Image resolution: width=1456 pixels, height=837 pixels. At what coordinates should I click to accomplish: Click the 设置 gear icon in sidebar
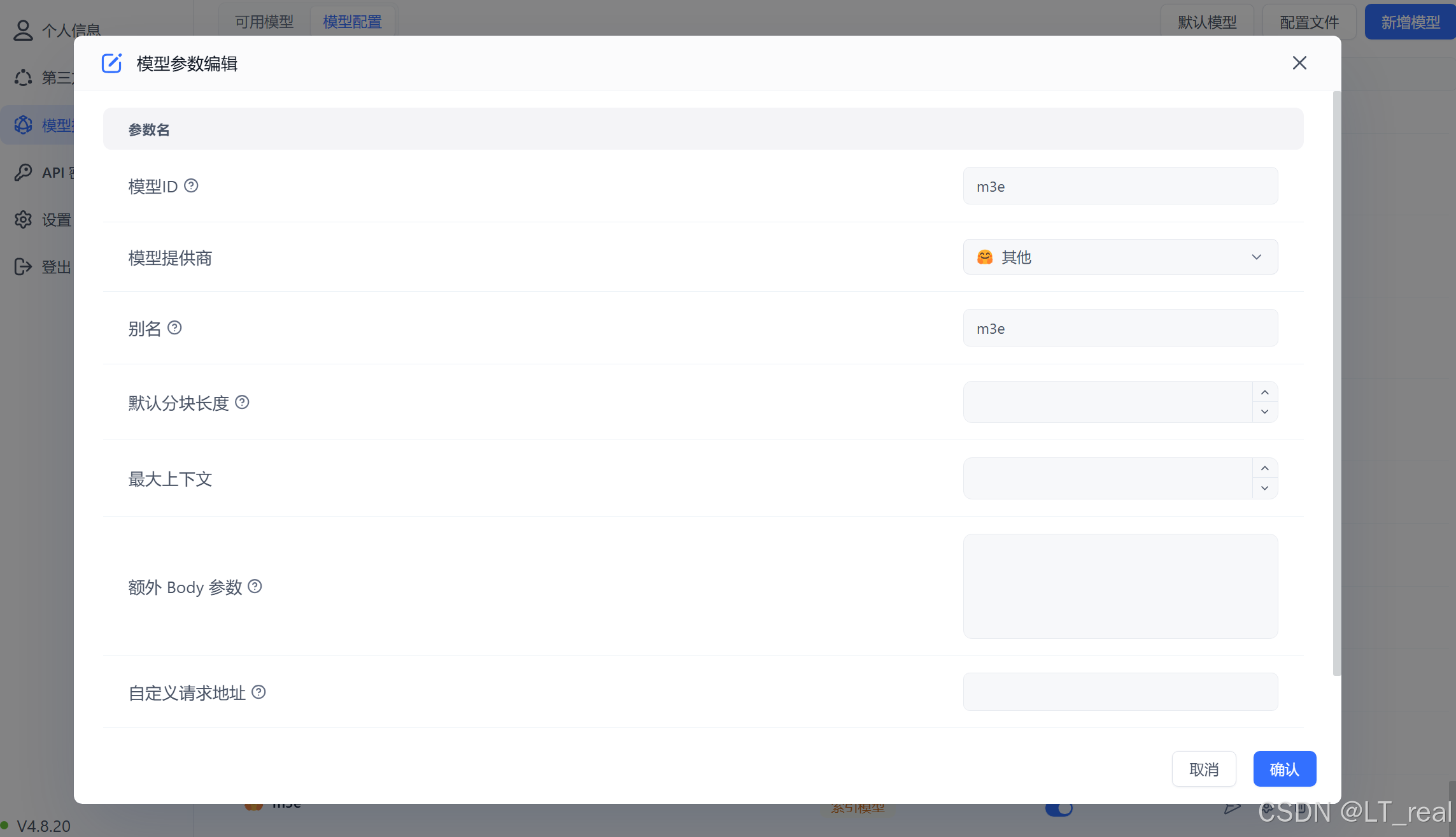(x=24, y=219)
